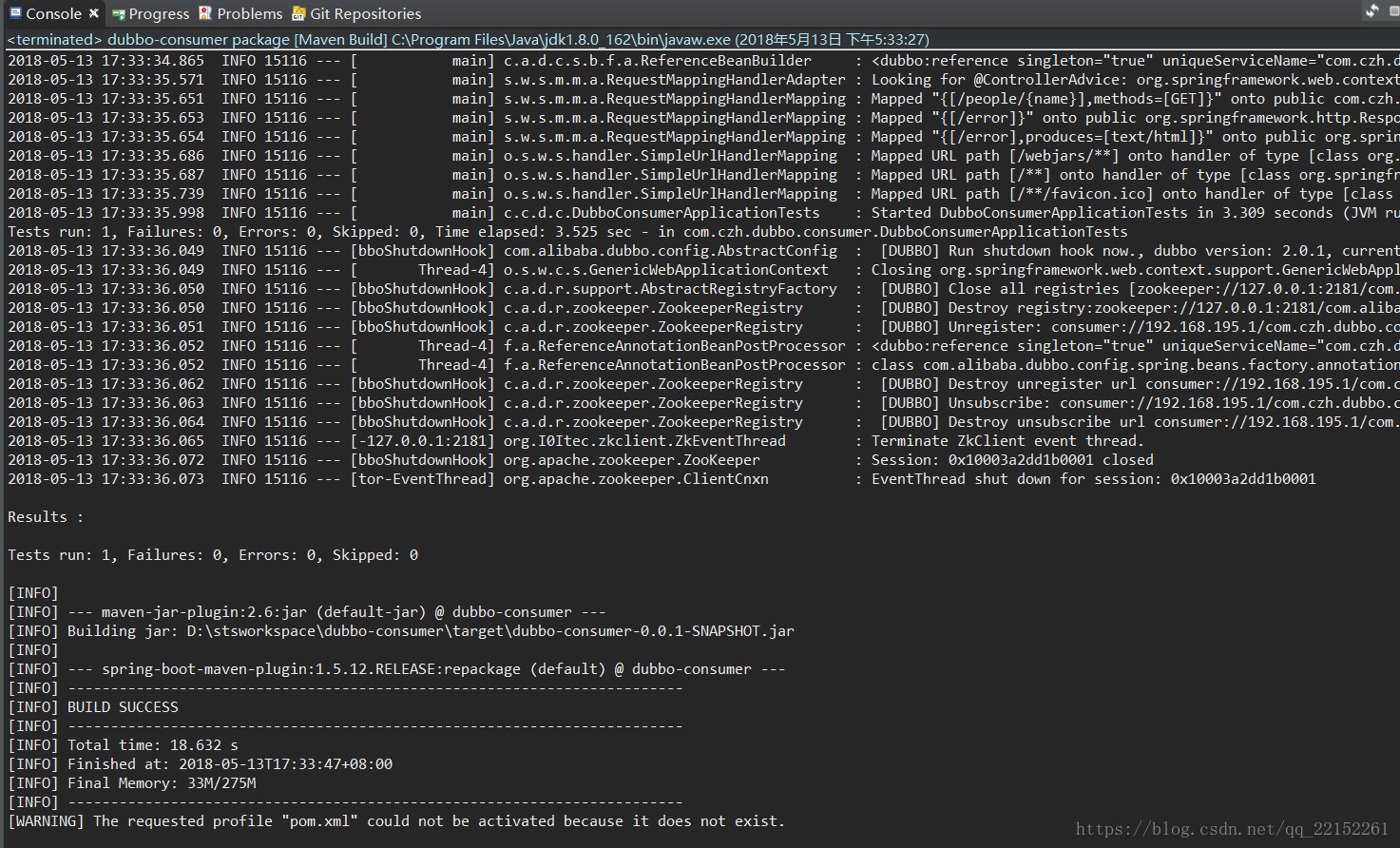Click the '[DUBBO] Destroy registry:zookeeper' log line
The height and width of the screenshot is (848, 1400).
tap(703, 308)
